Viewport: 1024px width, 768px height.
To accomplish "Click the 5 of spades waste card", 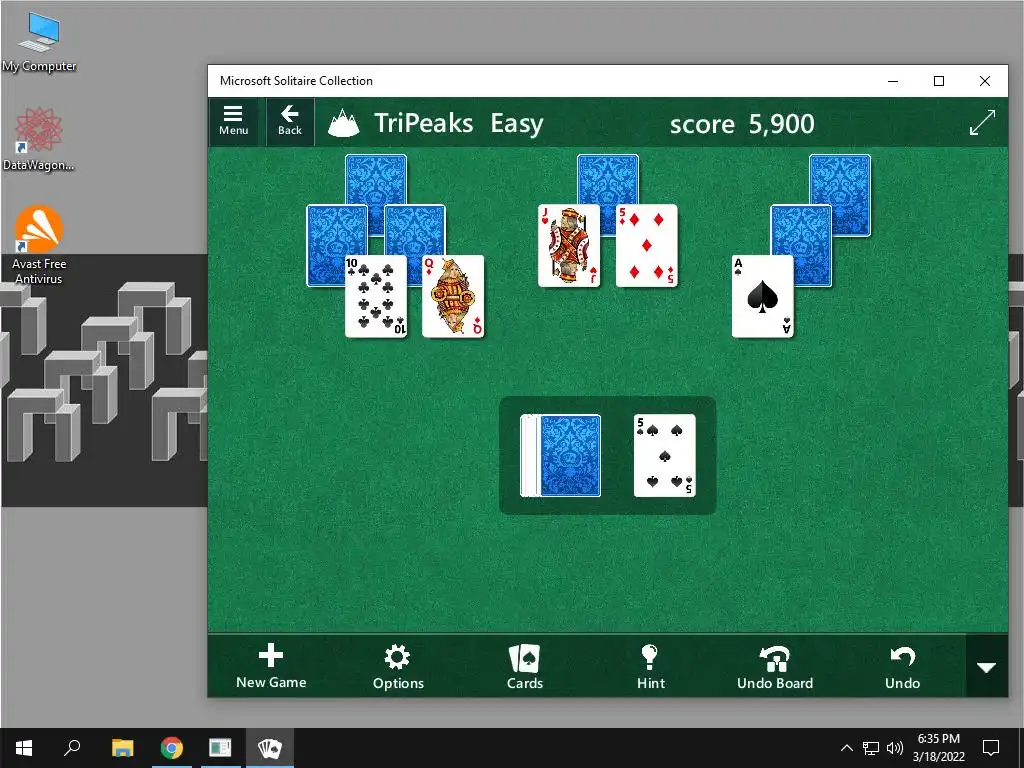I will pyautogui.click(x=664, y=455).
